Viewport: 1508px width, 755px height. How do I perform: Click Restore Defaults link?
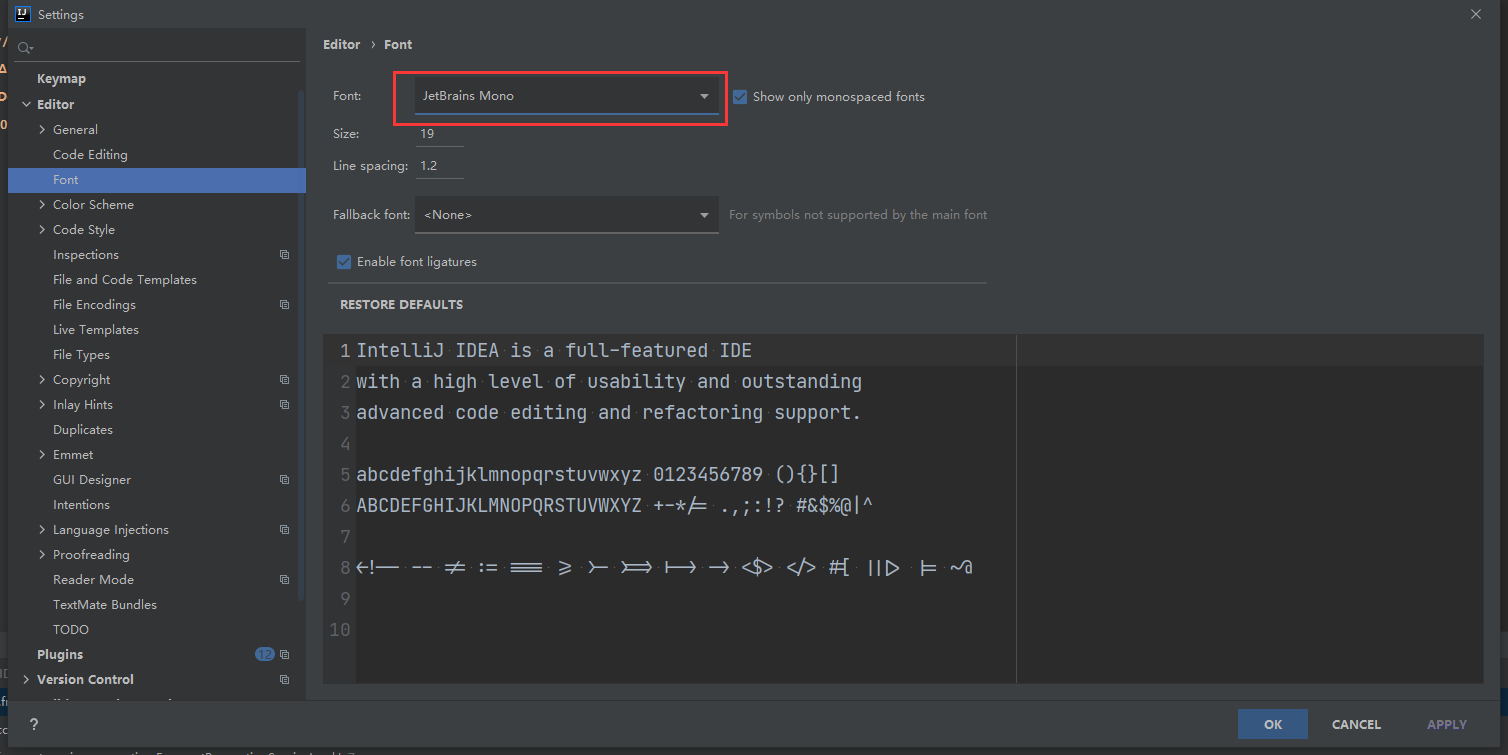401,304
